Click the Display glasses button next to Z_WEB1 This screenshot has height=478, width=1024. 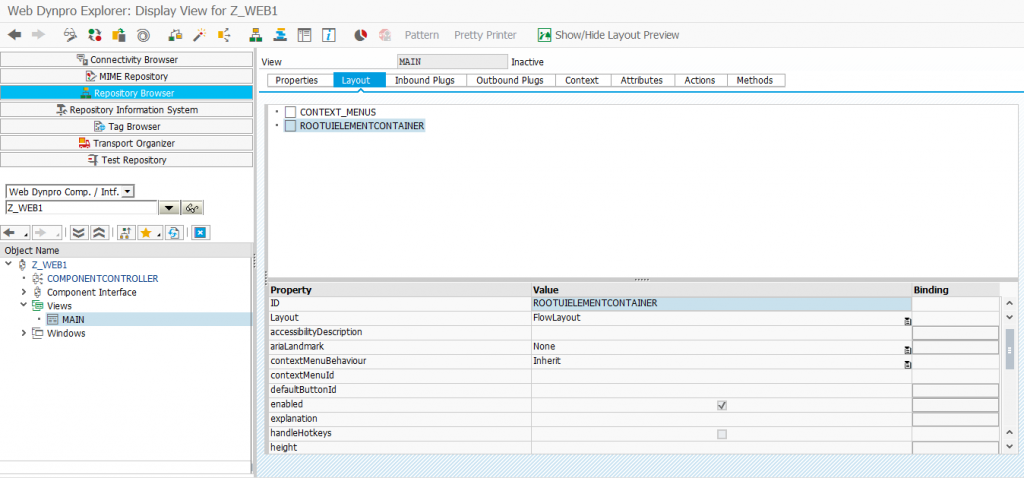point(191,208)
